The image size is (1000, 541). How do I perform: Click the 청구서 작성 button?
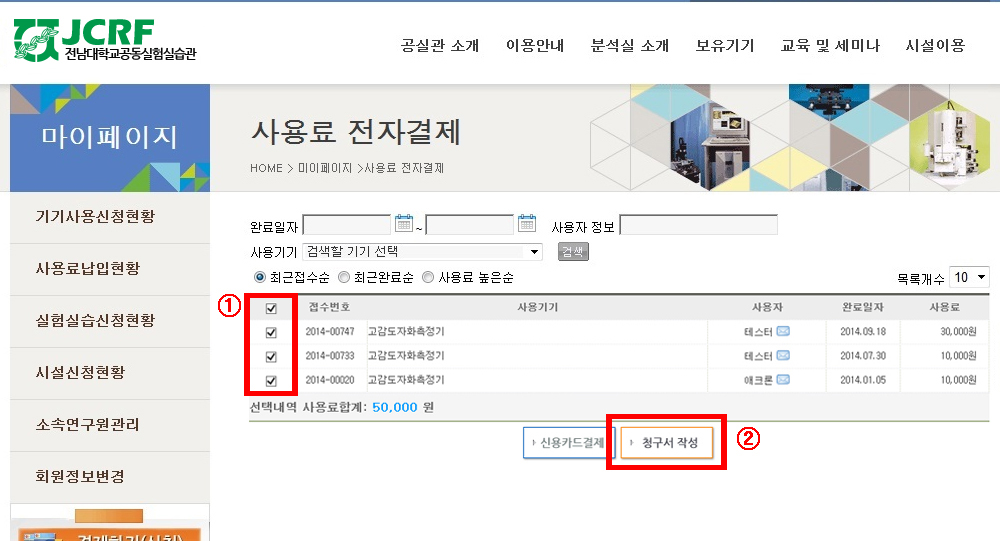coord(667,442)
